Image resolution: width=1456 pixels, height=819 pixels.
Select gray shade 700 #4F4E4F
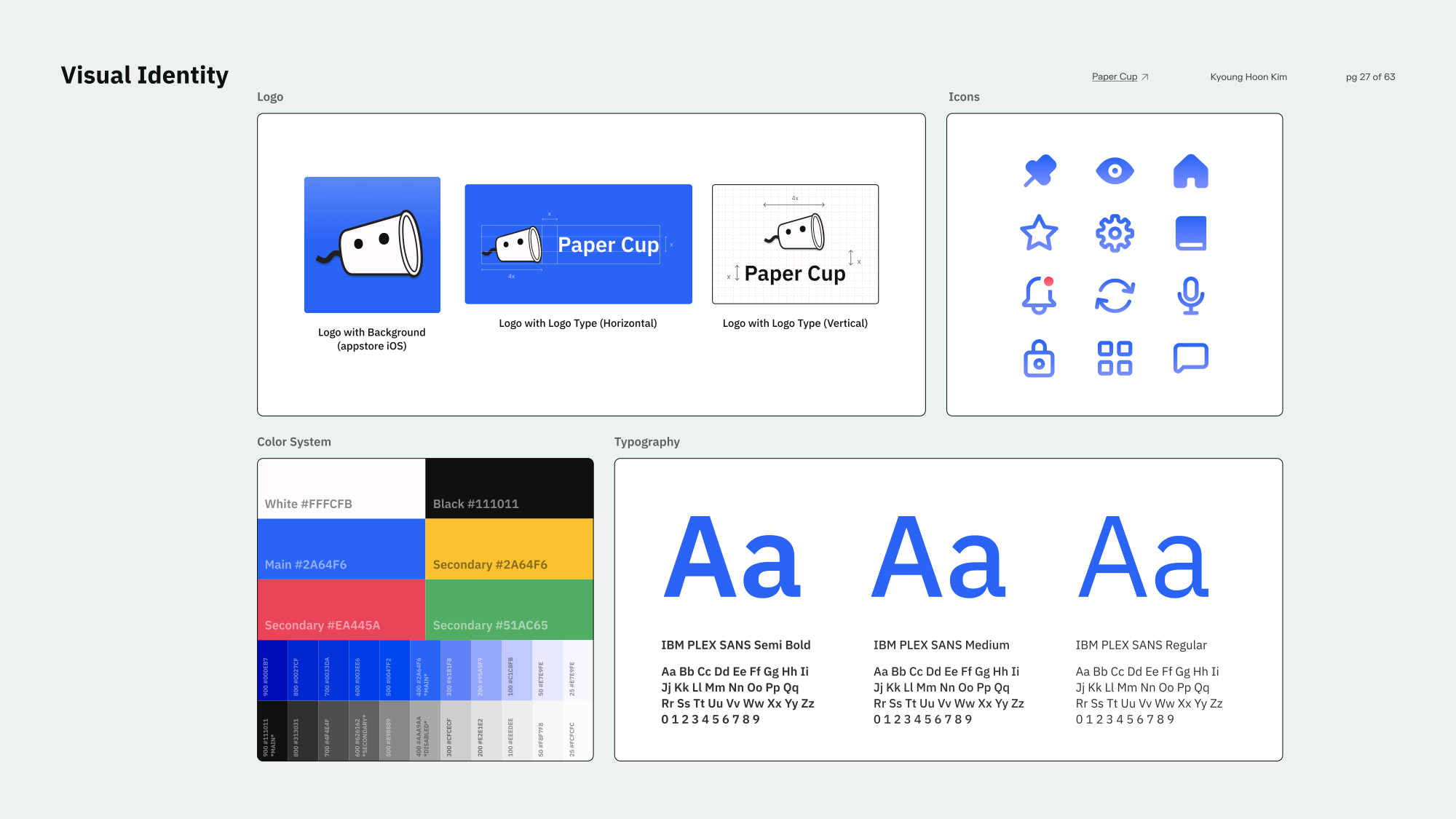(334, 730)
